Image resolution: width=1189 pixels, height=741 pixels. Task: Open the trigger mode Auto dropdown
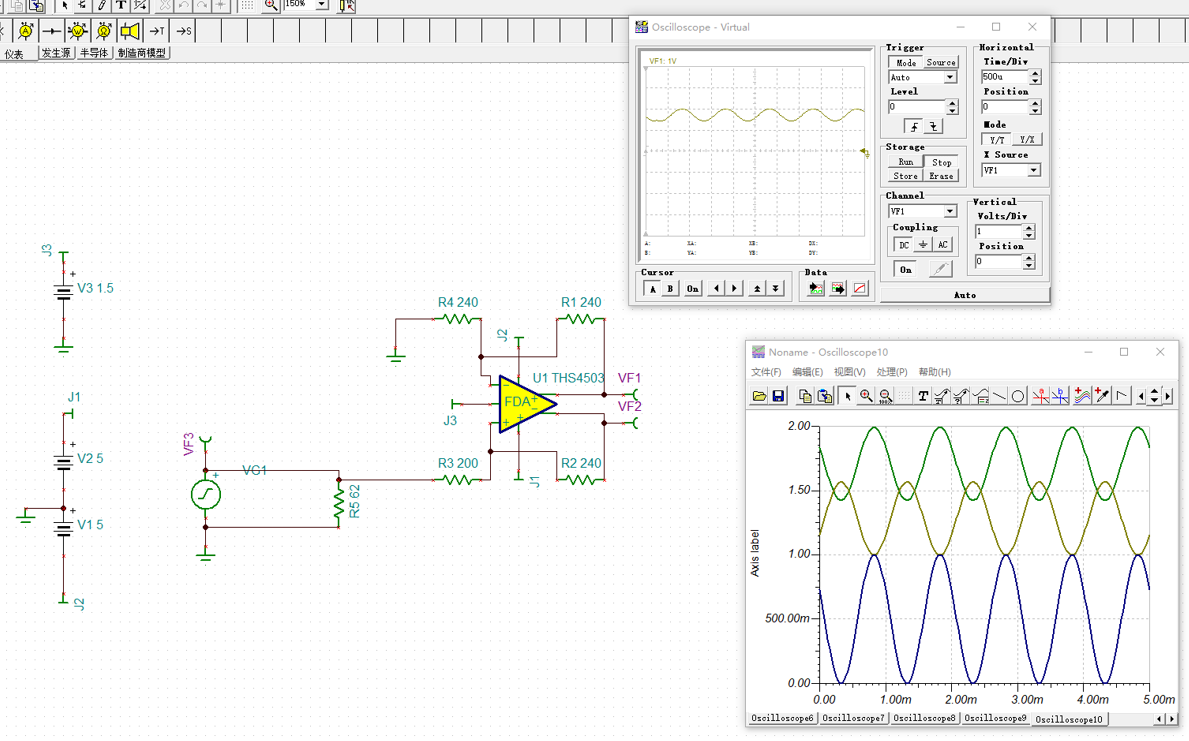pyautogui.click(x=950, y=77)
